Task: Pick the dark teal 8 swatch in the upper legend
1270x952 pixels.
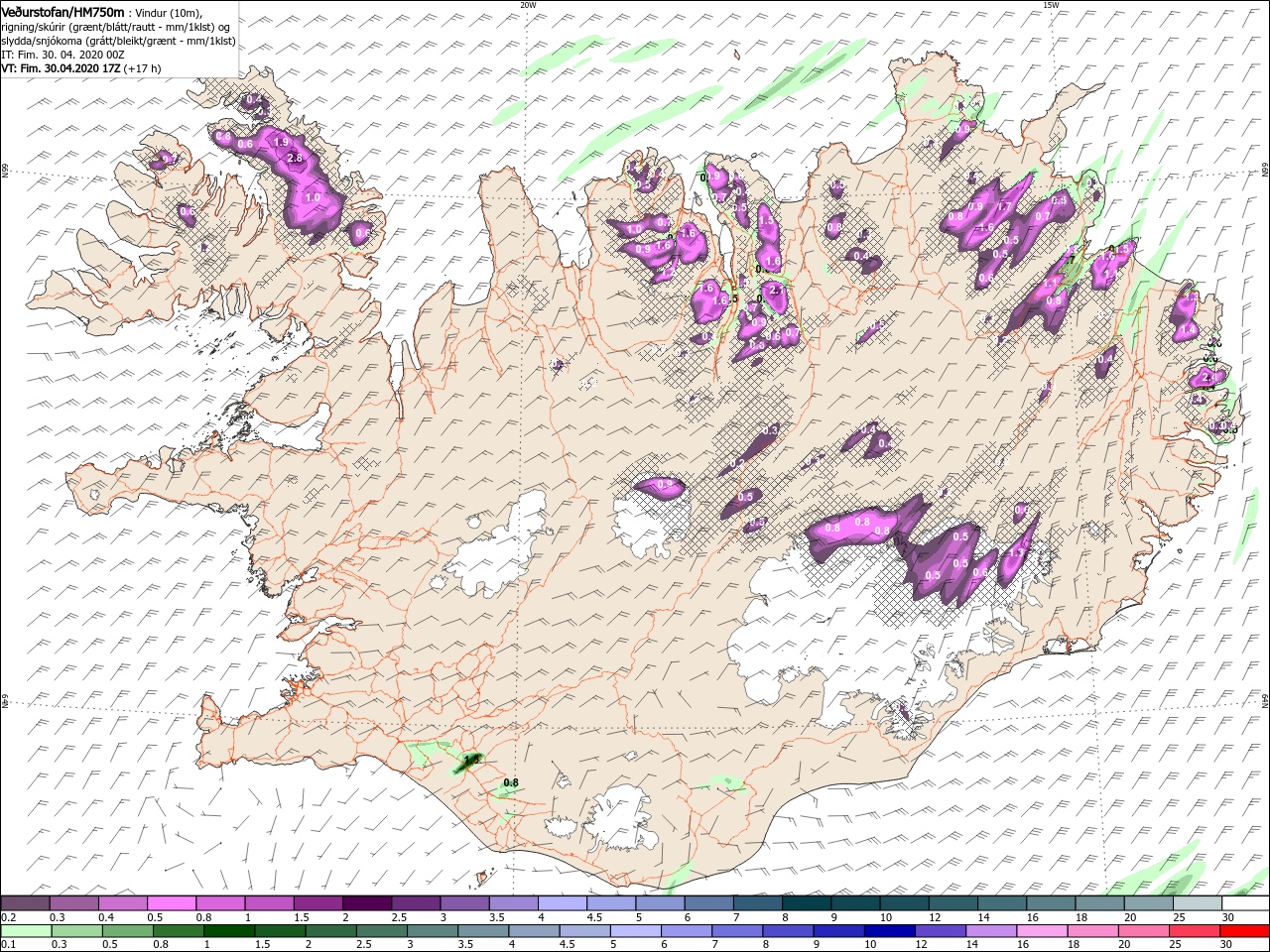Action: coord(806,903)
